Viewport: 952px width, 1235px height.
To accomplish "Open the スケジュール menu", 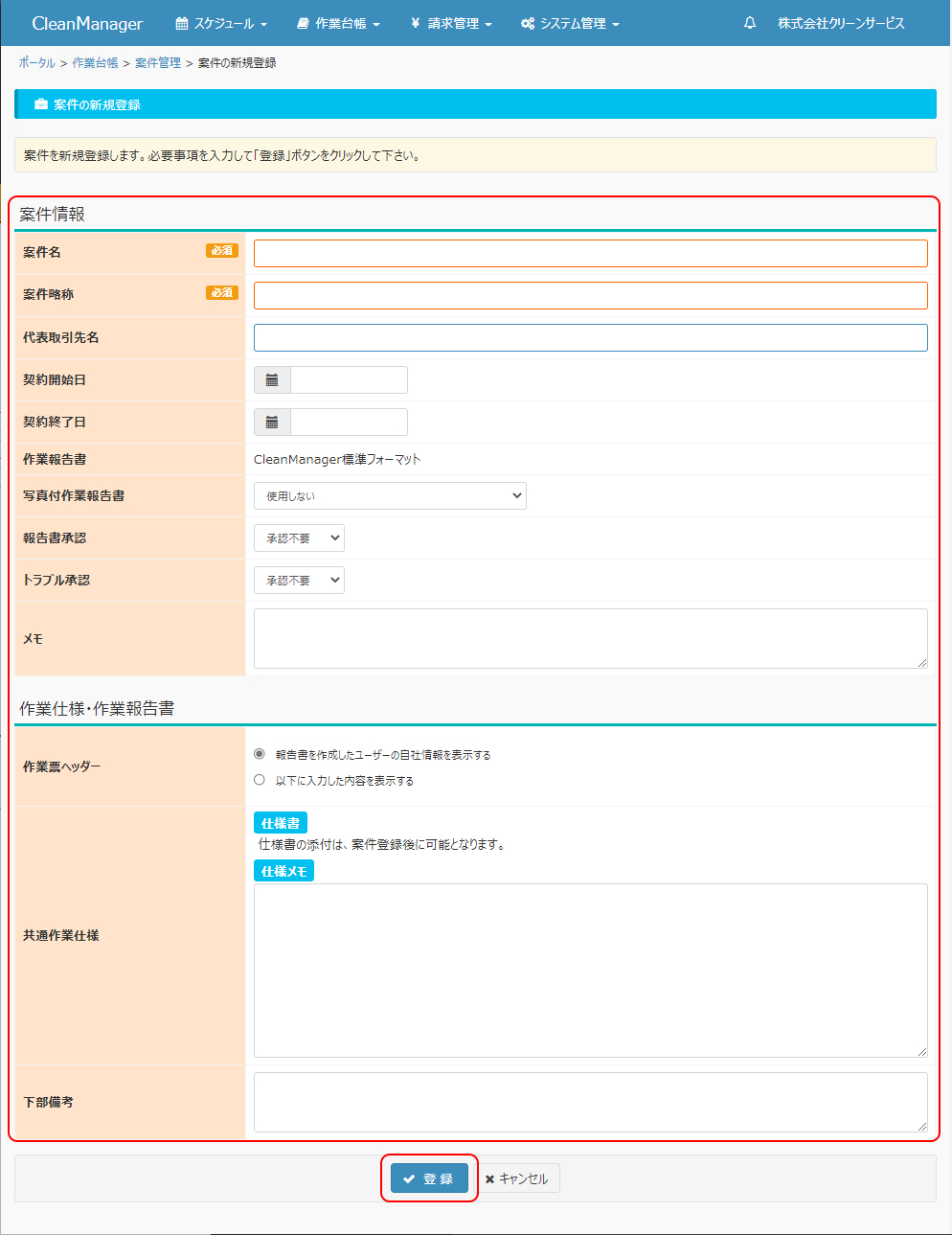I will (221, 23).
